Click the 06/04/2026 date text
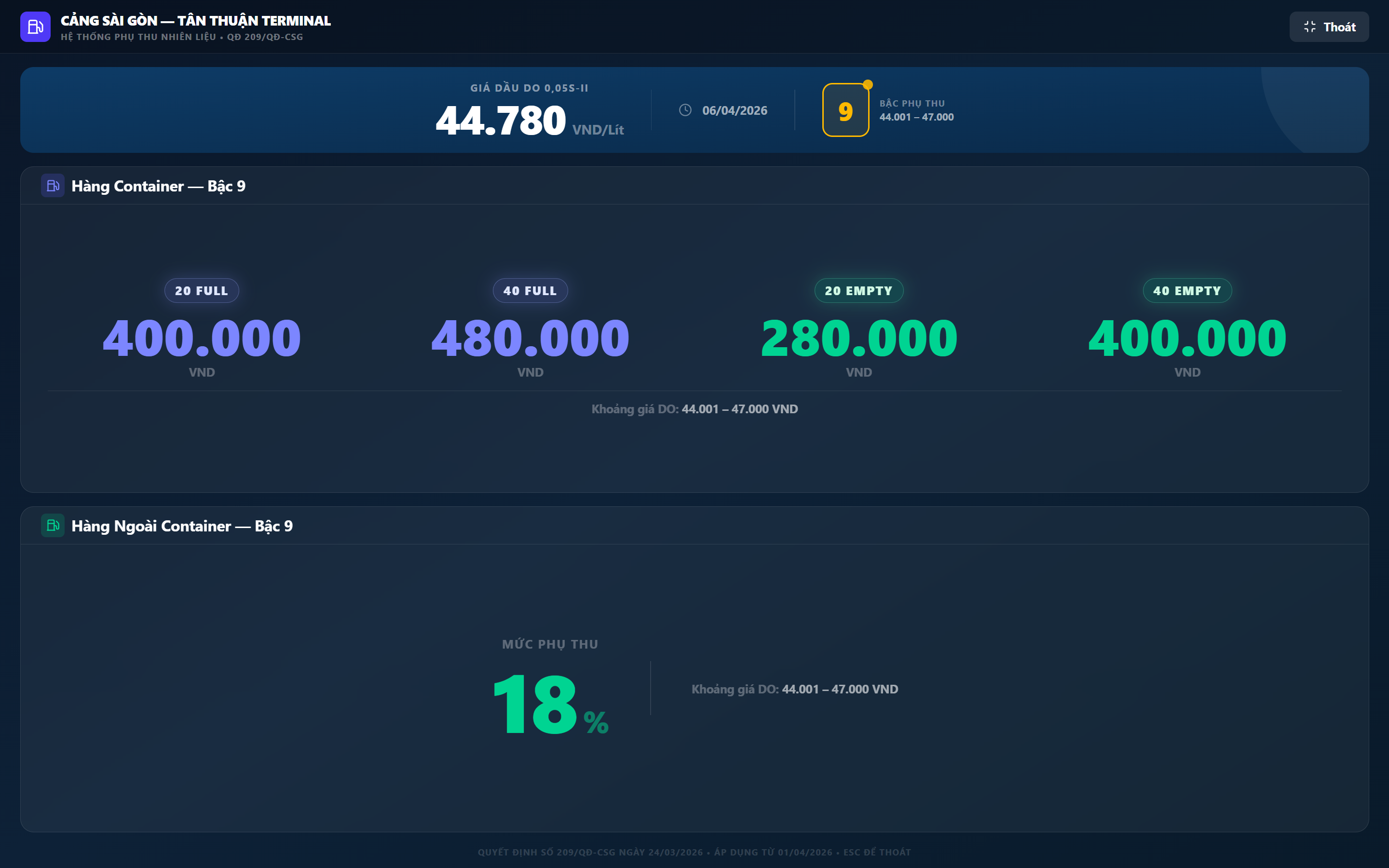Screen dimensions: 1389x868 (x=734, y=111)
